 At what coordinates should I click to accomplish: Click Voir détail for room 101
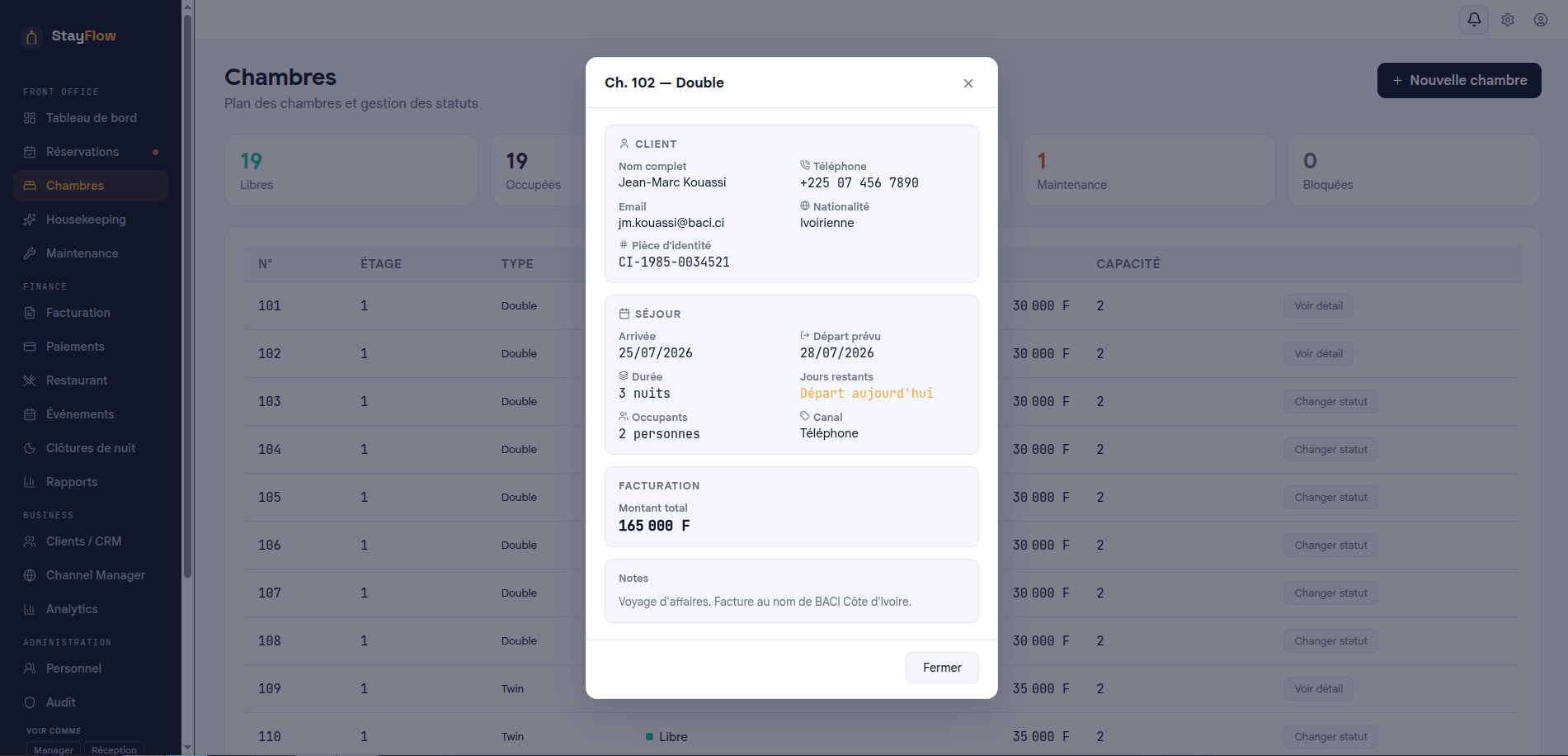[1318, 306]
